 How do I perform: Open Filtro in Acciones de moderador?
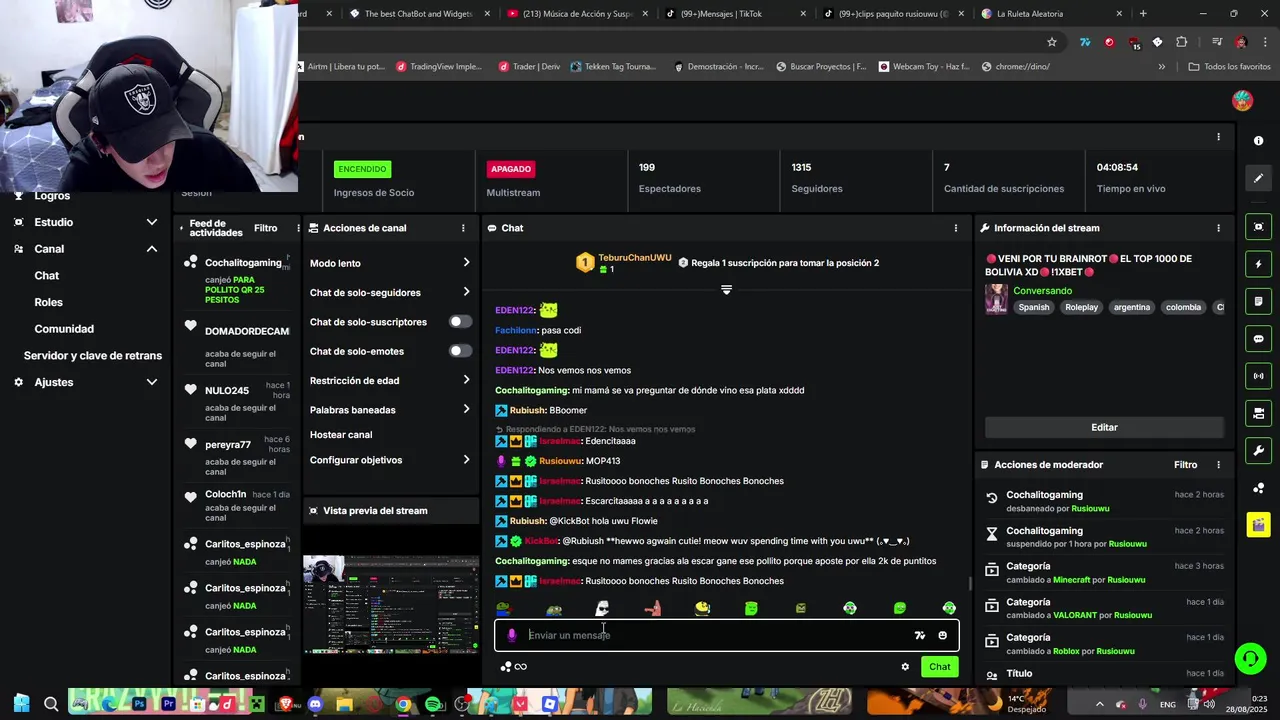pyautogui.click(x=1185, y=465)
